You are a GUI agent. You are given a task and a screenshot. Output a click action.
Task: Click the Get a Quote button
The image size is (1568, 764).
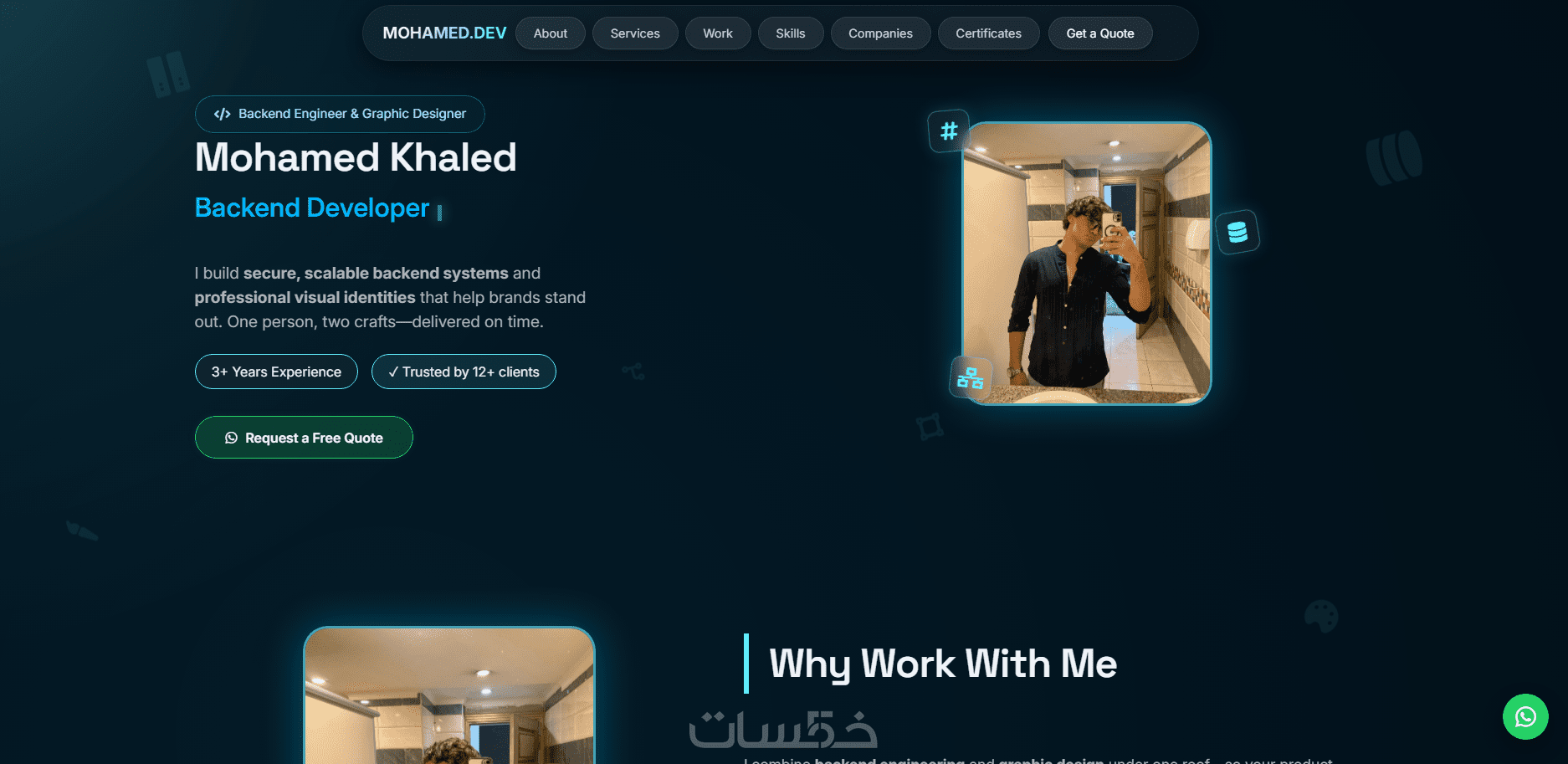click(1100, 33)
